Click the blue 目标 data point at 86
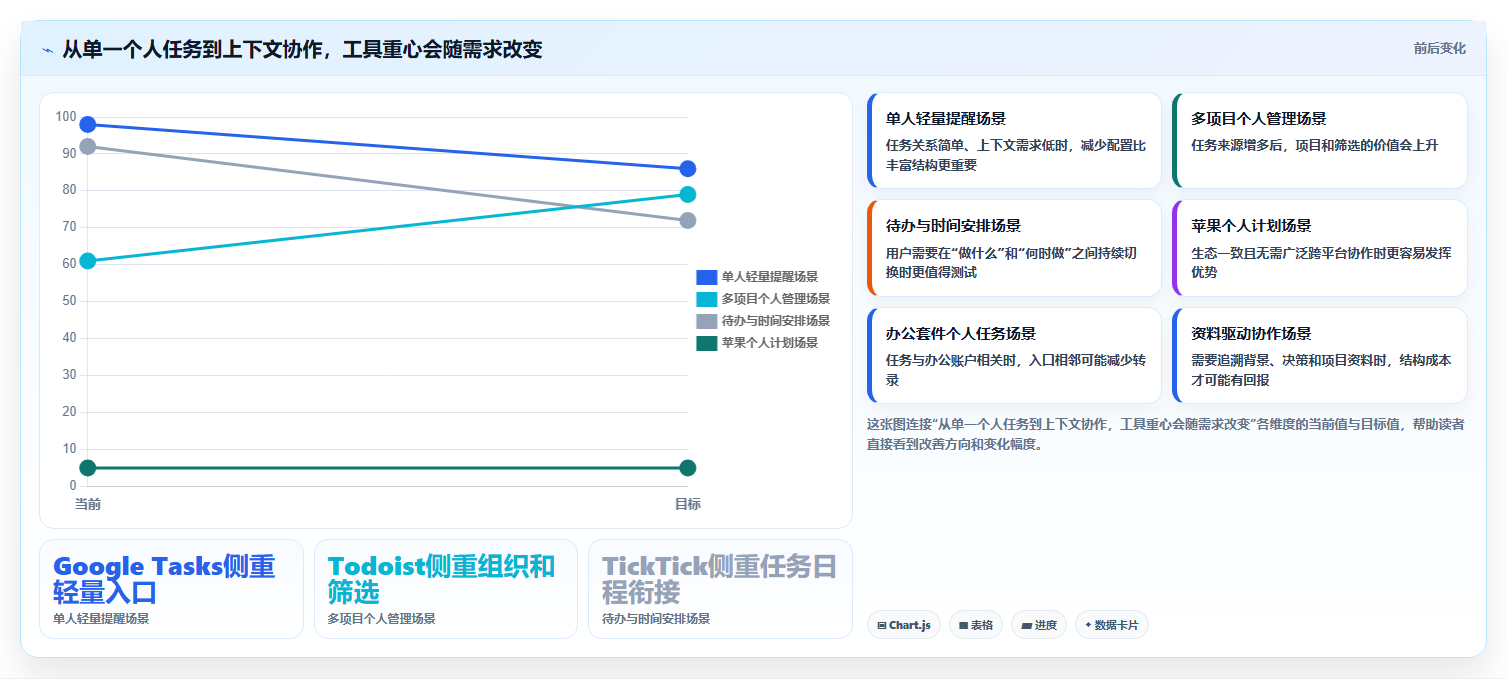The width and height of the screenshot is (1507, 679). pos(688,169)
